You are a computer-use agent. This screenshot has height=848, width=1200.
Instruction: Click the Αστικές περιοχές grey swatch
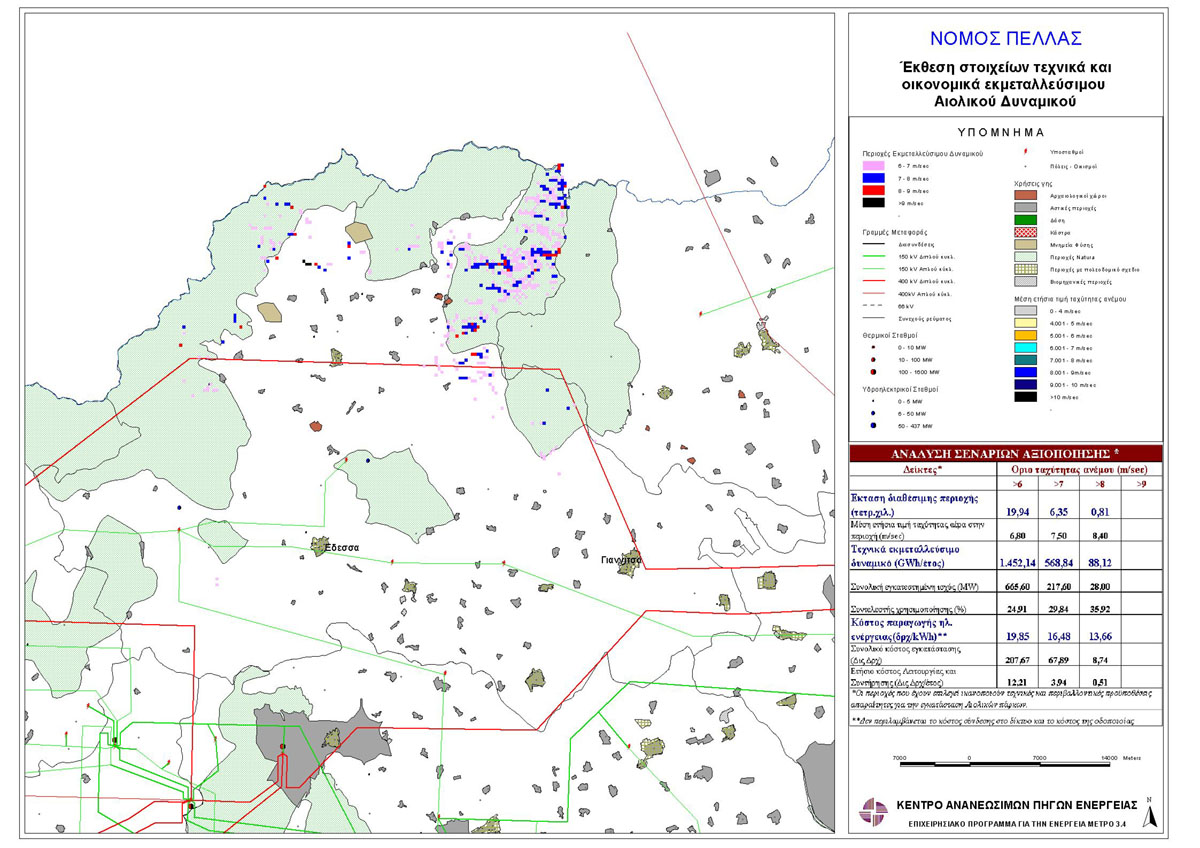click(x=1025, y=207)
